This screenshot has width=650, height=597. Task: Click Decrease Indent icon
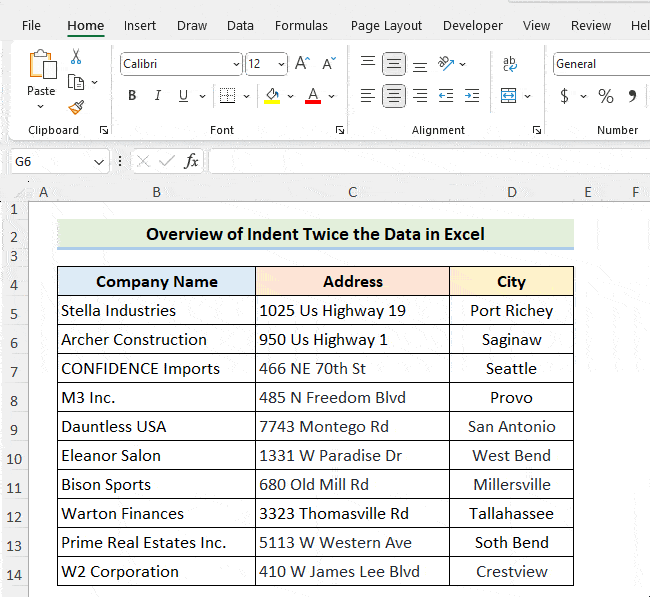point(446,96)
